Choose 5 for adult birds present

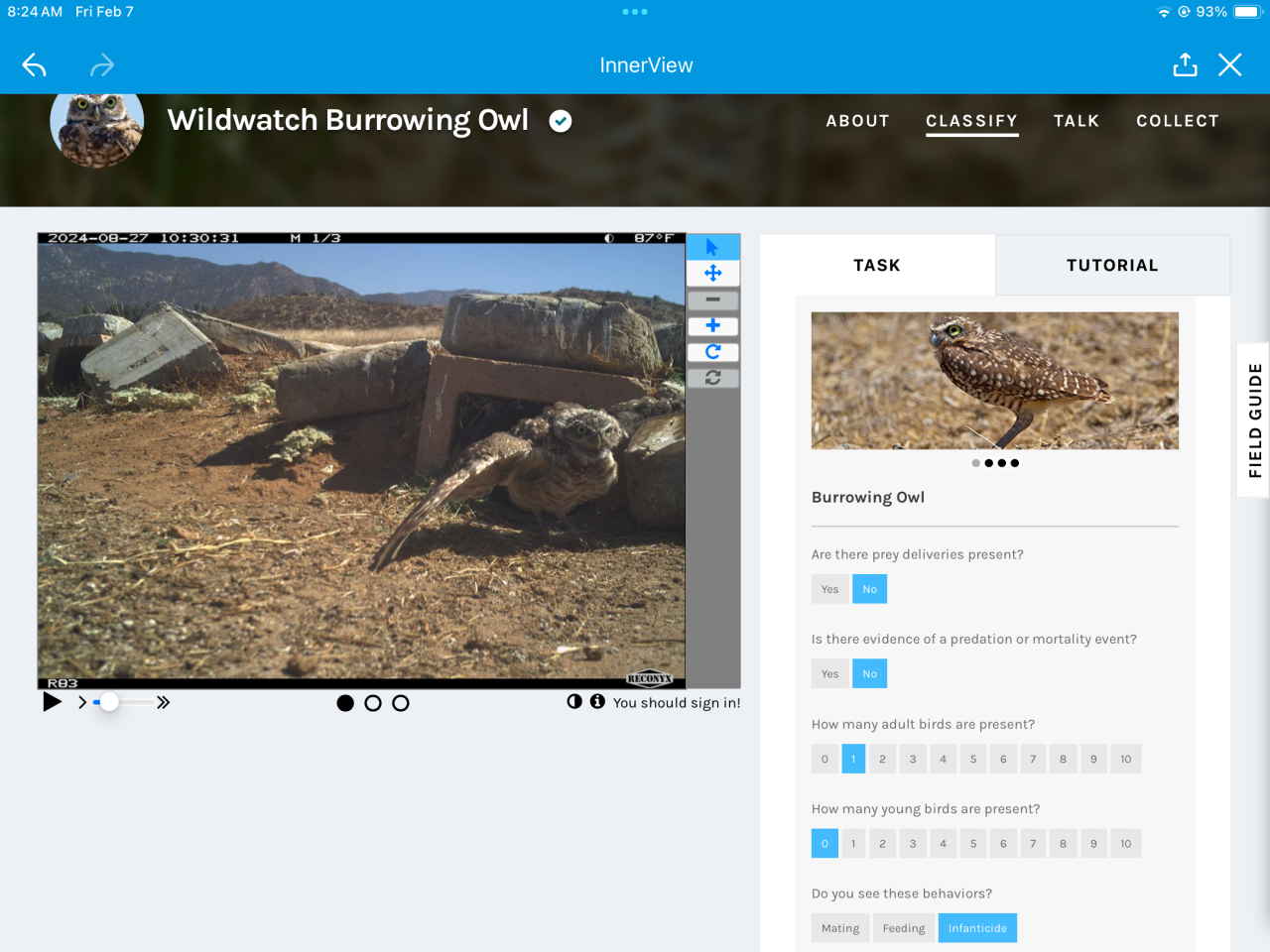(x=973, y=759)
